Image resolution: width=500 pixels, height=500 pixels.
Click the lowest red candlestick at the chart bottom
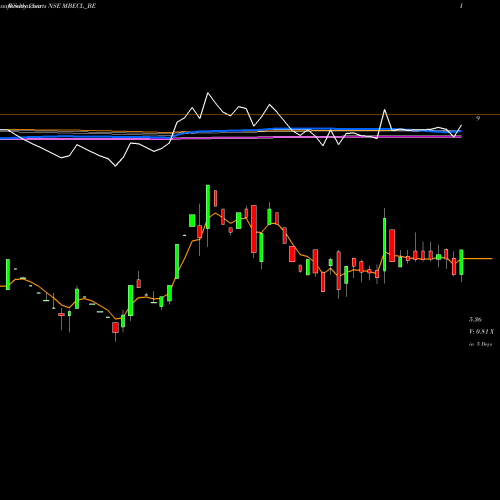click(x=115, y=327)
